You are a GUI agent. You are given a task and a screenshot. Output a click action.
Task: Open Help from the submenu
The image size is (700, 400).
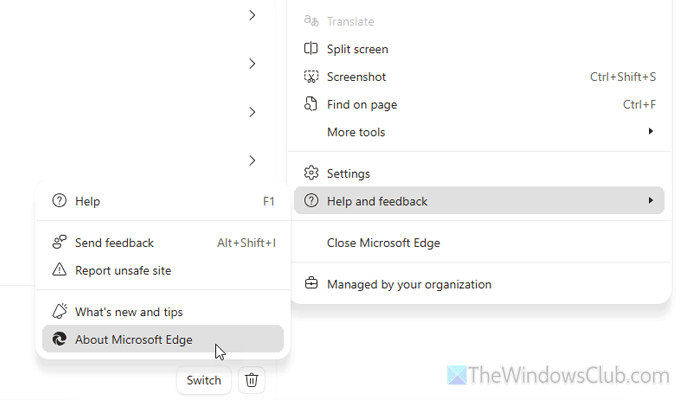pos(163,201)
